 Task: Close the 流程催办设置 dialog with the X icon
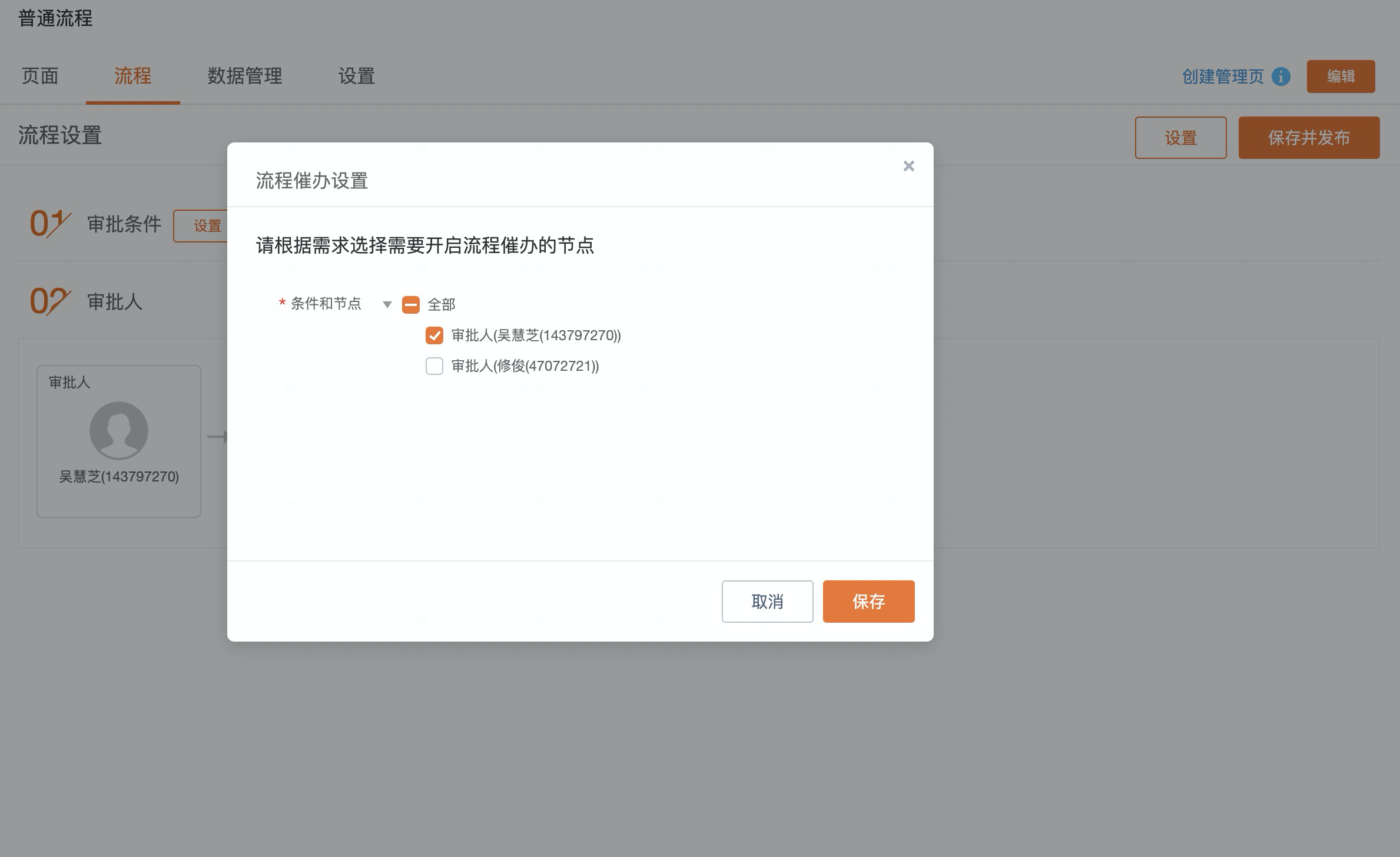908,167
